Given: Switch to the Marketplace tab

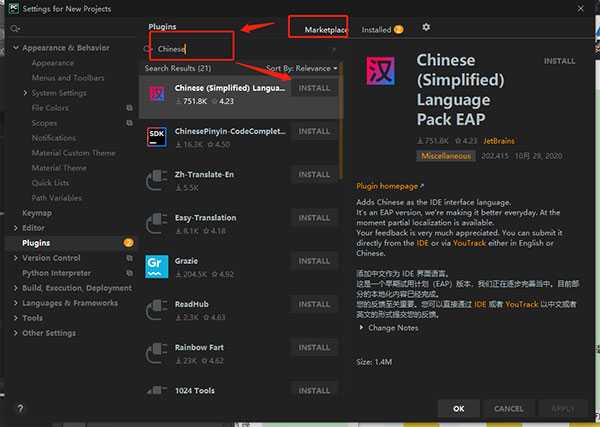Looking at the screenshot, I should pyautogui.click(x=325, y=30).
